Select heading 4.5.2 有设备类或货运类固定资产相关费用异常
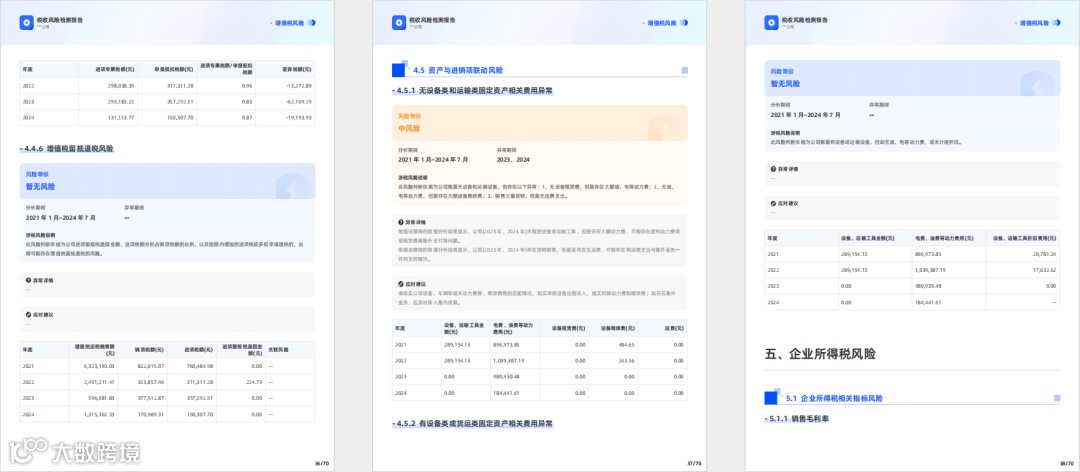The image size is (1080, 472). coord(473,423)
